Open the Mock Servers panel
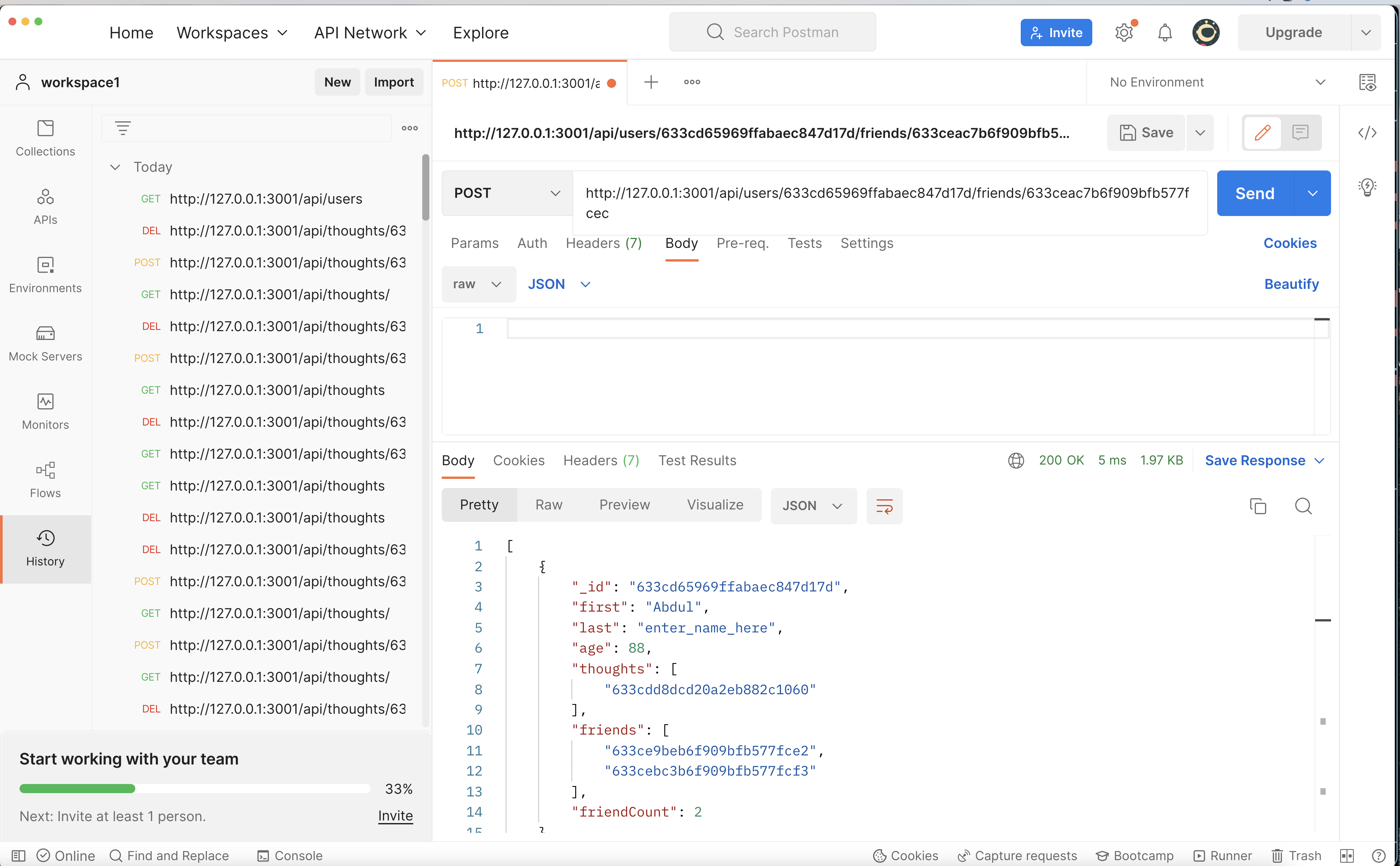 tap(45, 343)
